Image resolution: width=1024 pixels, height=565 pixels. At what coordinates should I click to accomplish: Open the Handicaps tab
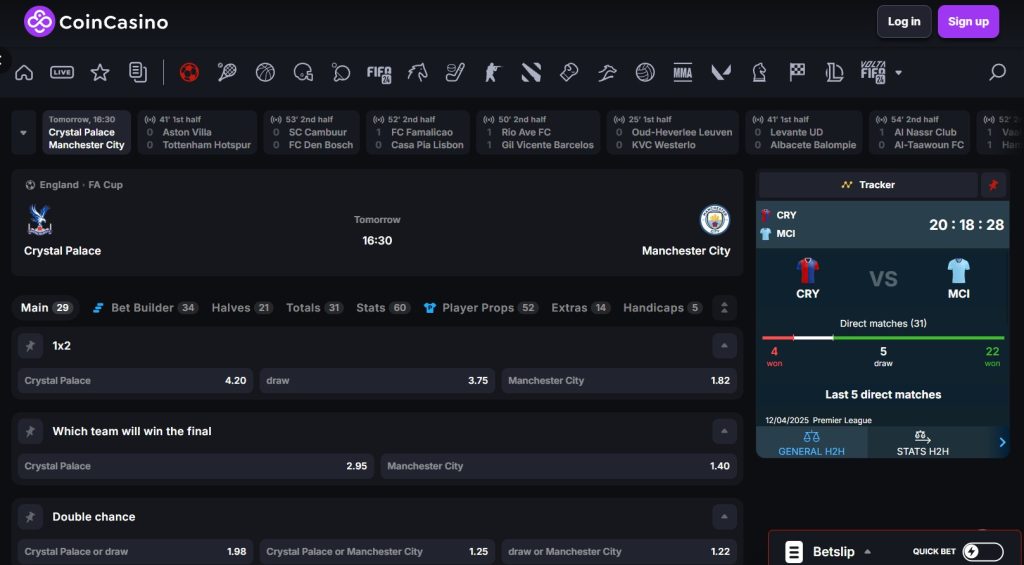tap(663, 308)
